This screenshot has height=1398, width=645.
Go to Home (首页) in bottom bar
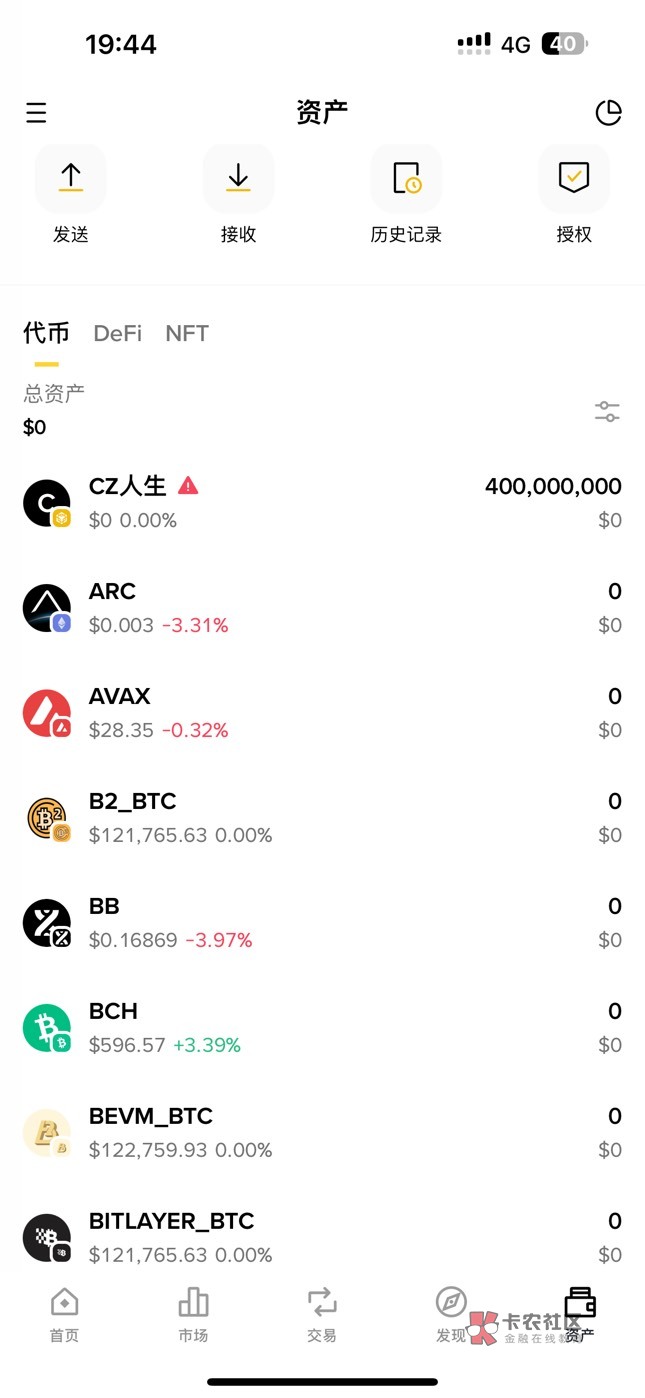click(64, 1314)
